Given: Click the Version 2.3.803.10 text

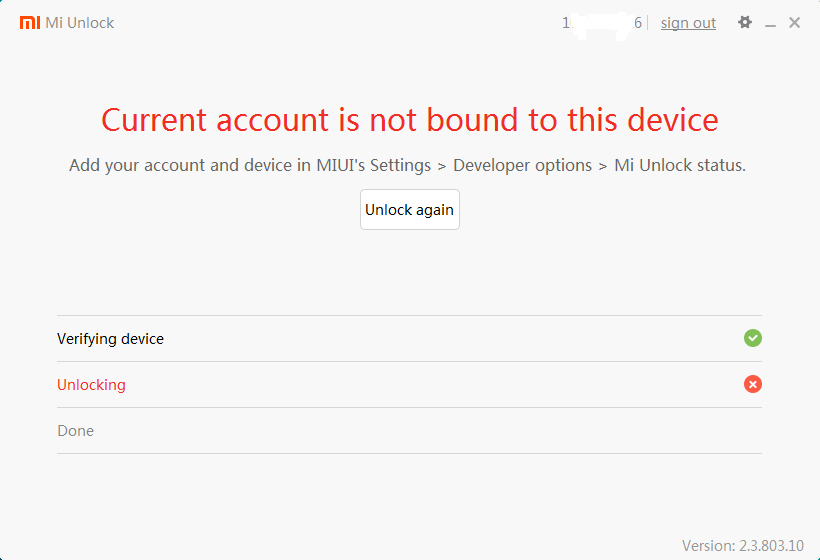Looking at the screenshot, I should [x=742, y=546].
